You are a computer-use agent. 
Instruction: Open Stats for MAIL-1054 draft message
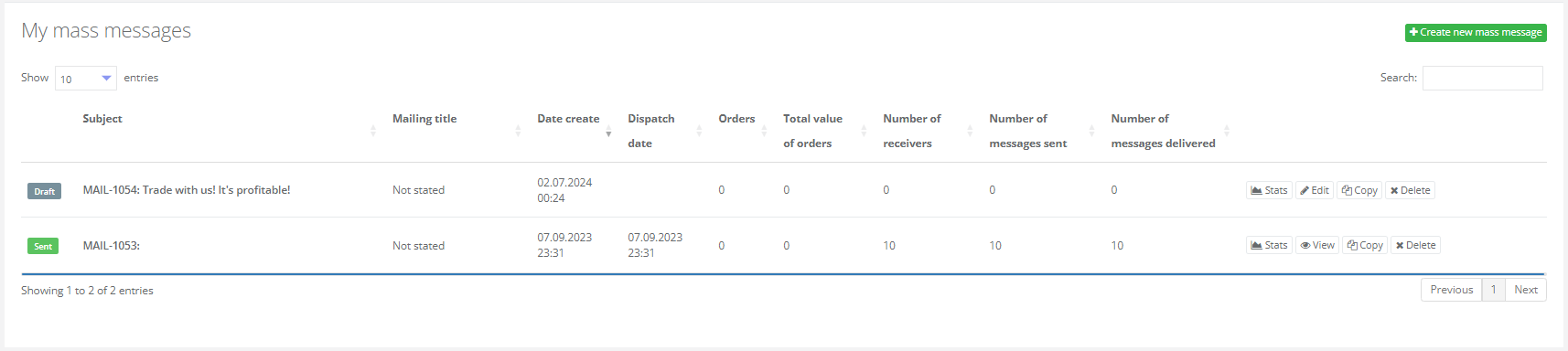tap(1269, 190)
